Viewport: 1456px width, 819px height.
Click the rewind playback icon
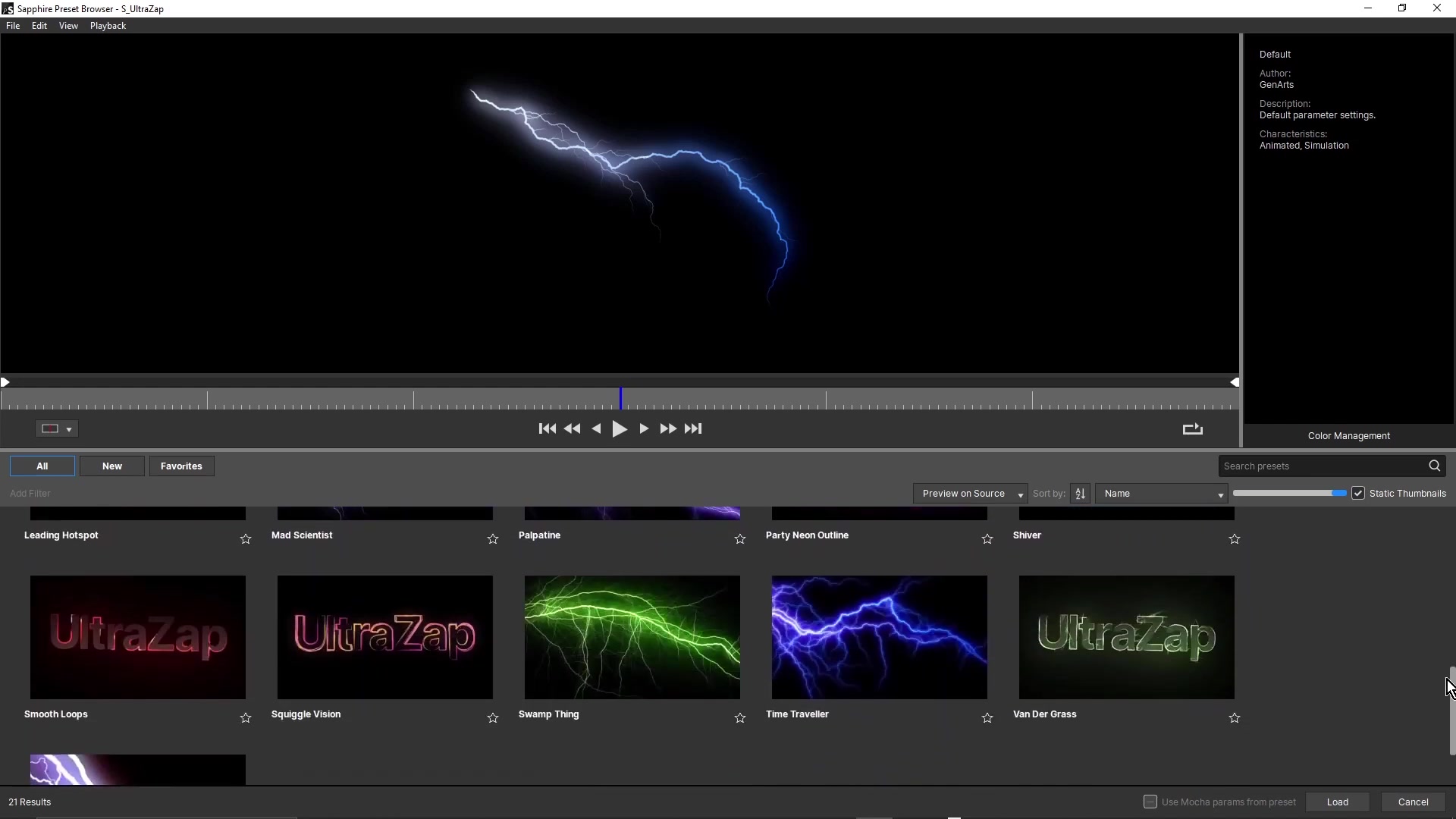click(573, 429)
